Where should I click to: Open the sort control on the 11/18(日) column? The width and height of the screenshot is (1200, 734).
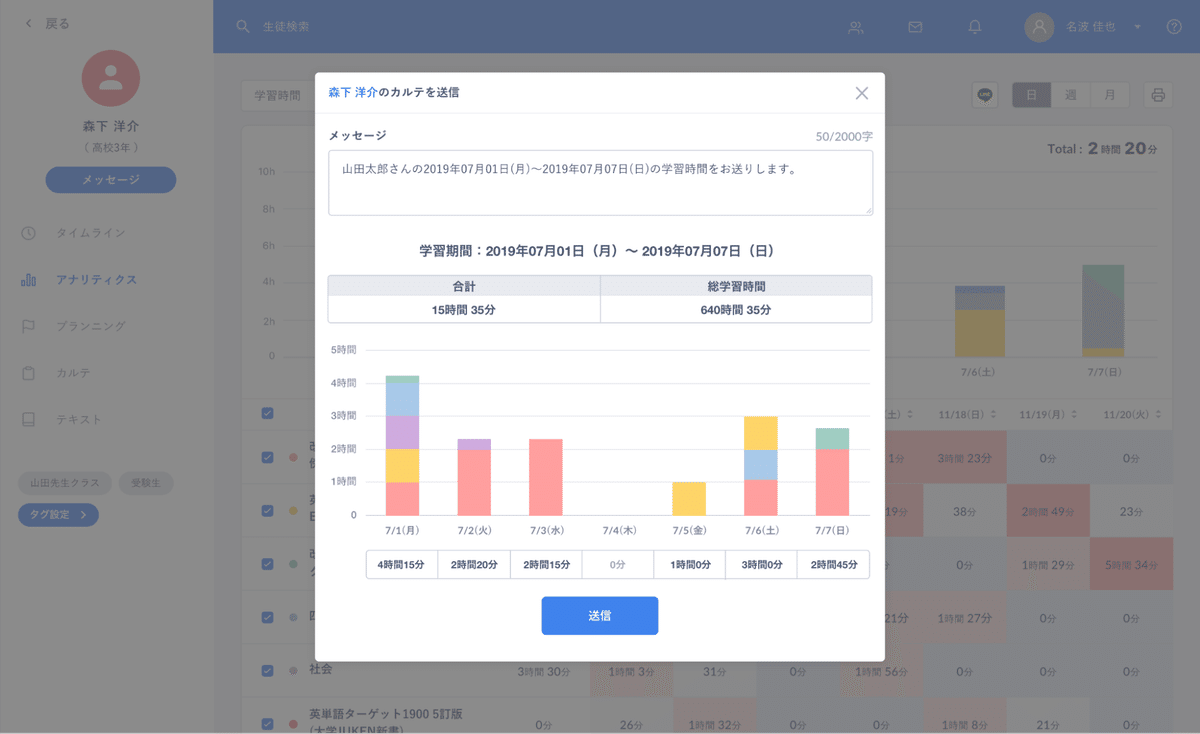click(992, 413)
